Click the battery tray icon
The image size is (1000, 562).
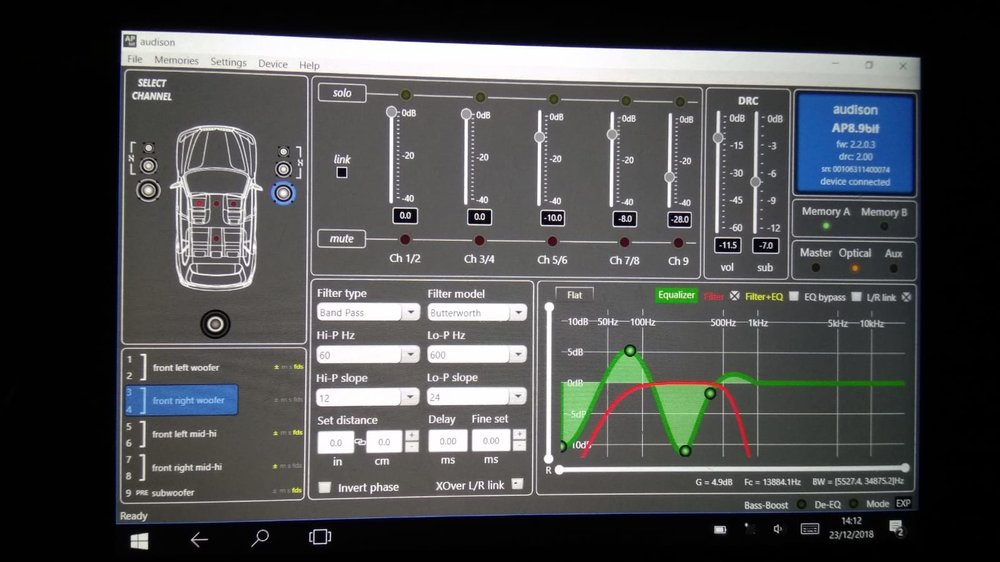pos(720,529)
